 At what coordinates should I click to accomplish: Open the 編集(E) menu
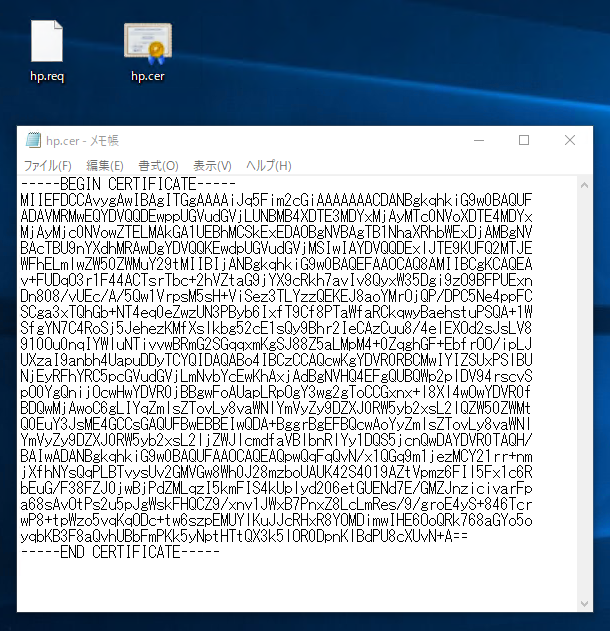105,166
